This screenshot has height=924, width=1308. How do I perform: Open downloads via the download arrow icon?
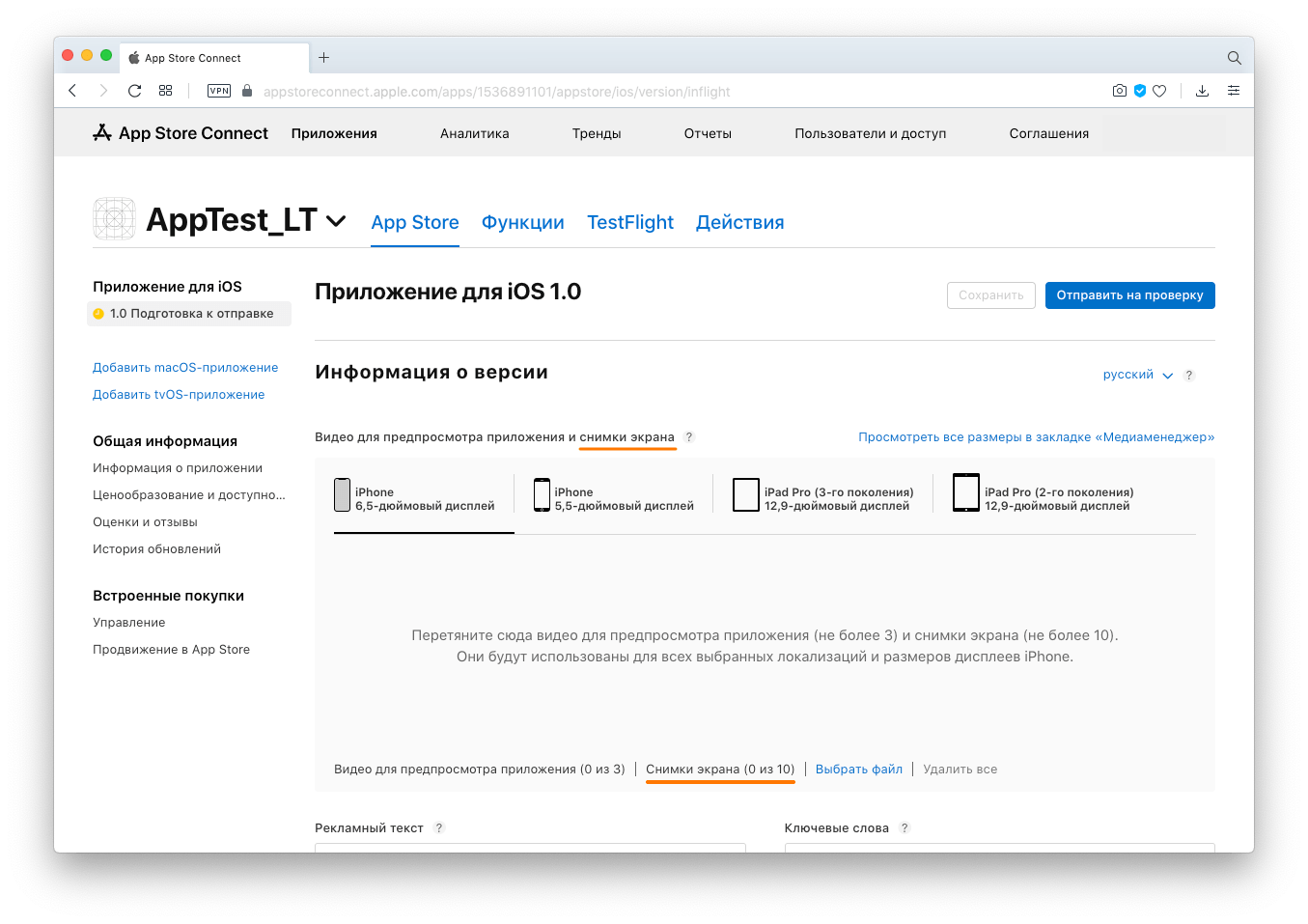(1202, 91)
